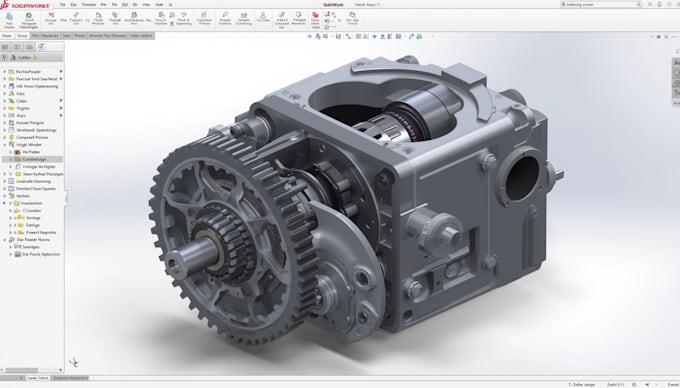Open the first feature tree panel tab icon
The image size is (680, 388).
[5, 47]
